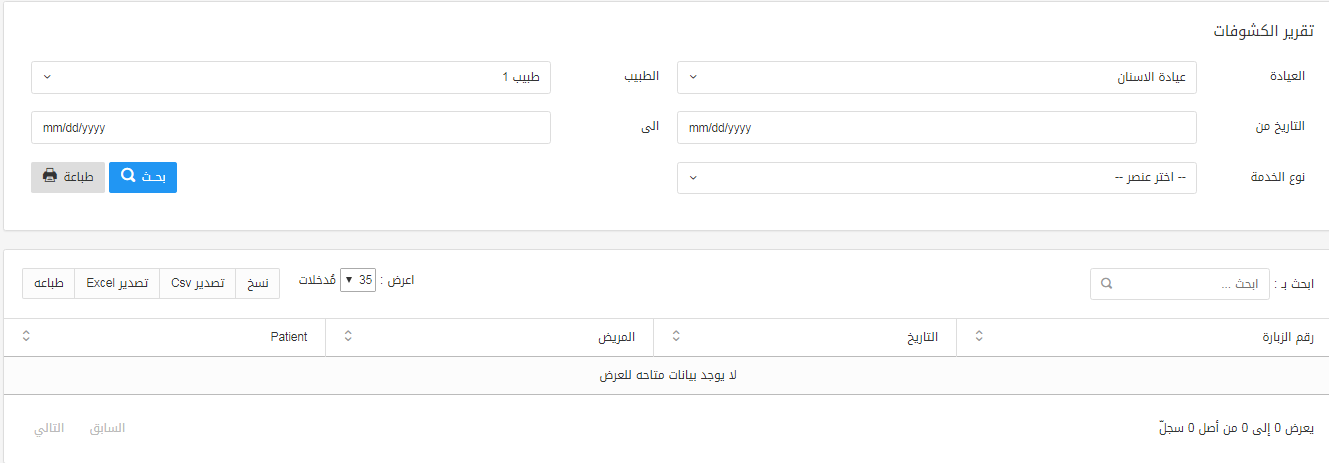
Task: Go to التالي next page
Action: (x=49, y=428)
